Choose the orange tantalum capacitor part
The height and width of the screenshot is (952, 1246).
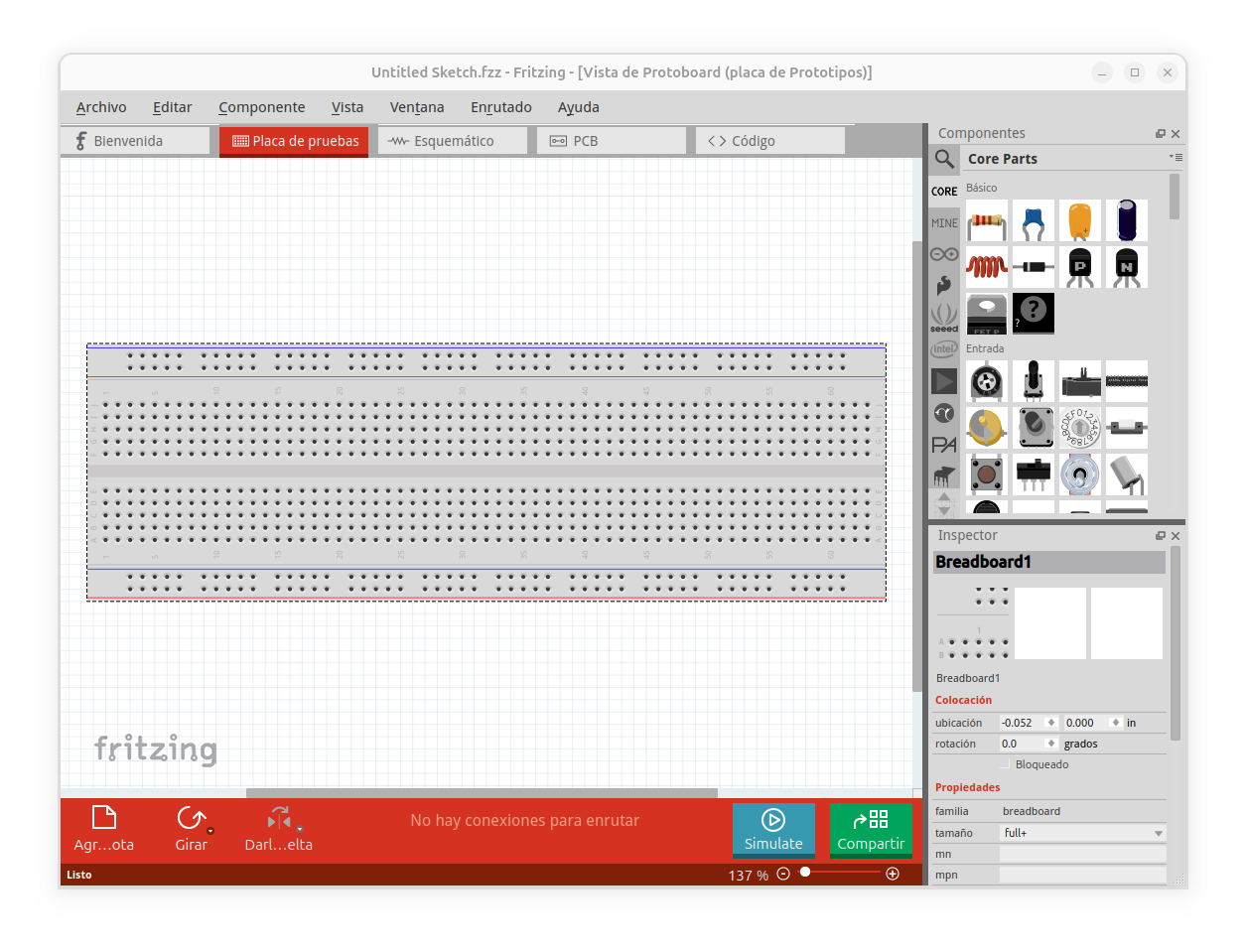point(1079,220)
